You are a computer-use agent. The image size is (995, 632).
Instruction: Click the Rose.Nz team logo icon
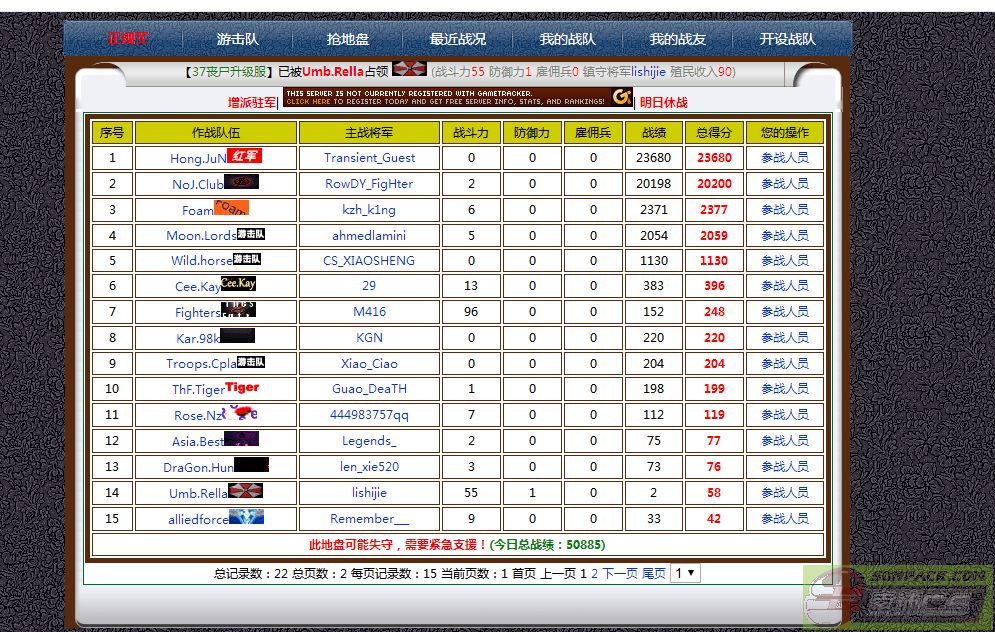240,413
